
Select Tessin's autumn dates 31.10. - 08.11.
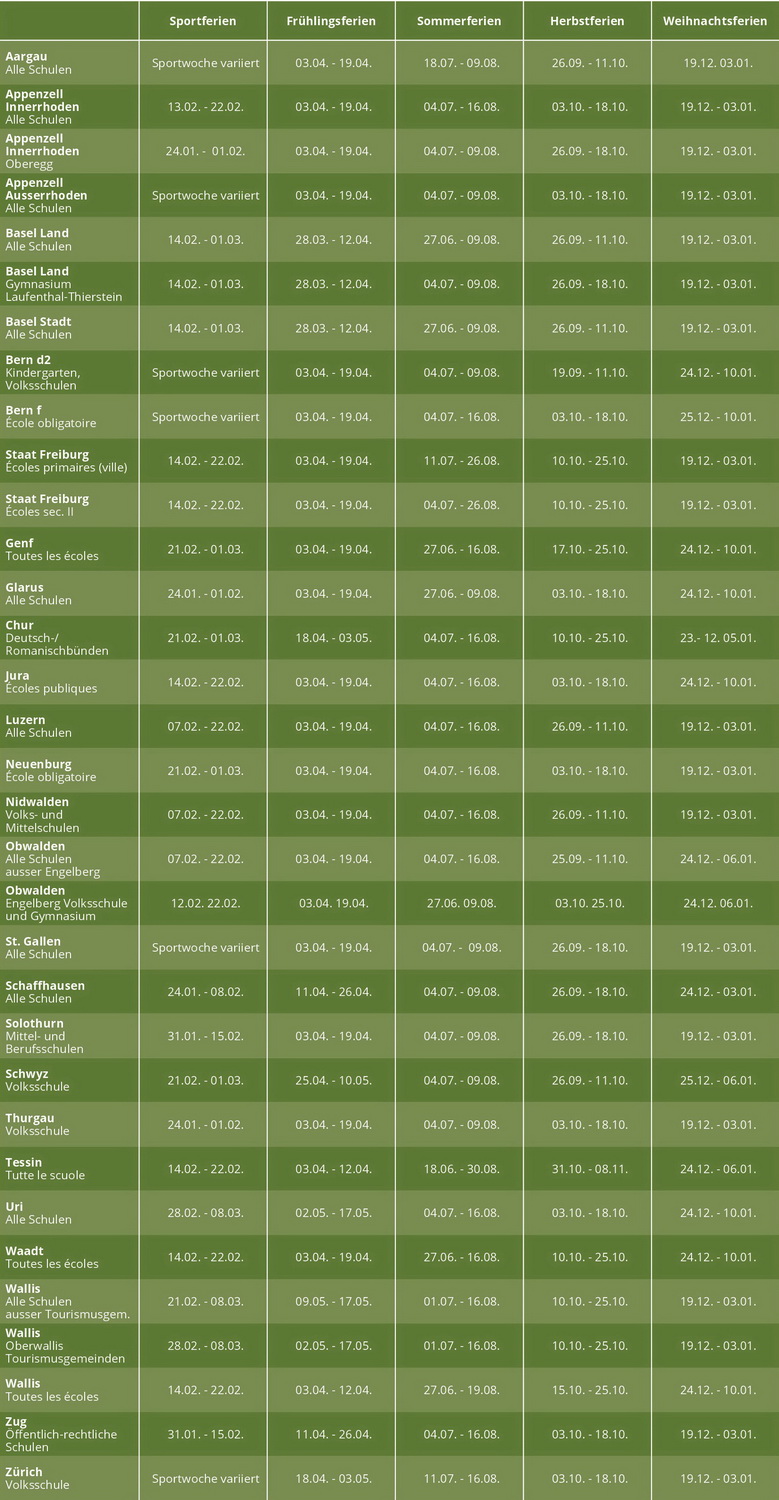pyautogui.click(x=589, y=1169)
